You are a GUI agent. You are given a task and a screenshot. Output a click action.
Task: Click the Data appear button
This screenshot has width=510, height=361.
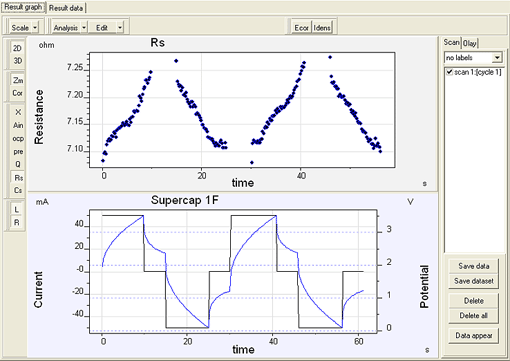(474, 335)
